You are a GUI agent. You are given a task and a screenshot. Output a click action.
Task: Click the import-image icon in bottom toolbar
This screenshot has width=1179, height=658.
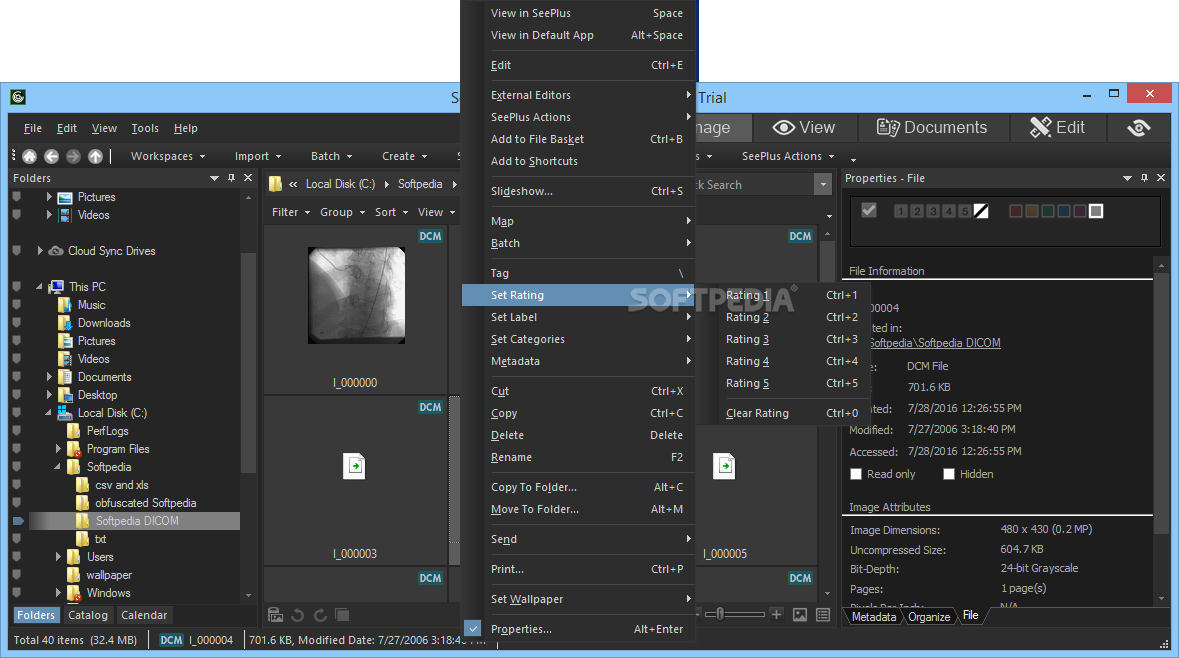tap(276, 615)
